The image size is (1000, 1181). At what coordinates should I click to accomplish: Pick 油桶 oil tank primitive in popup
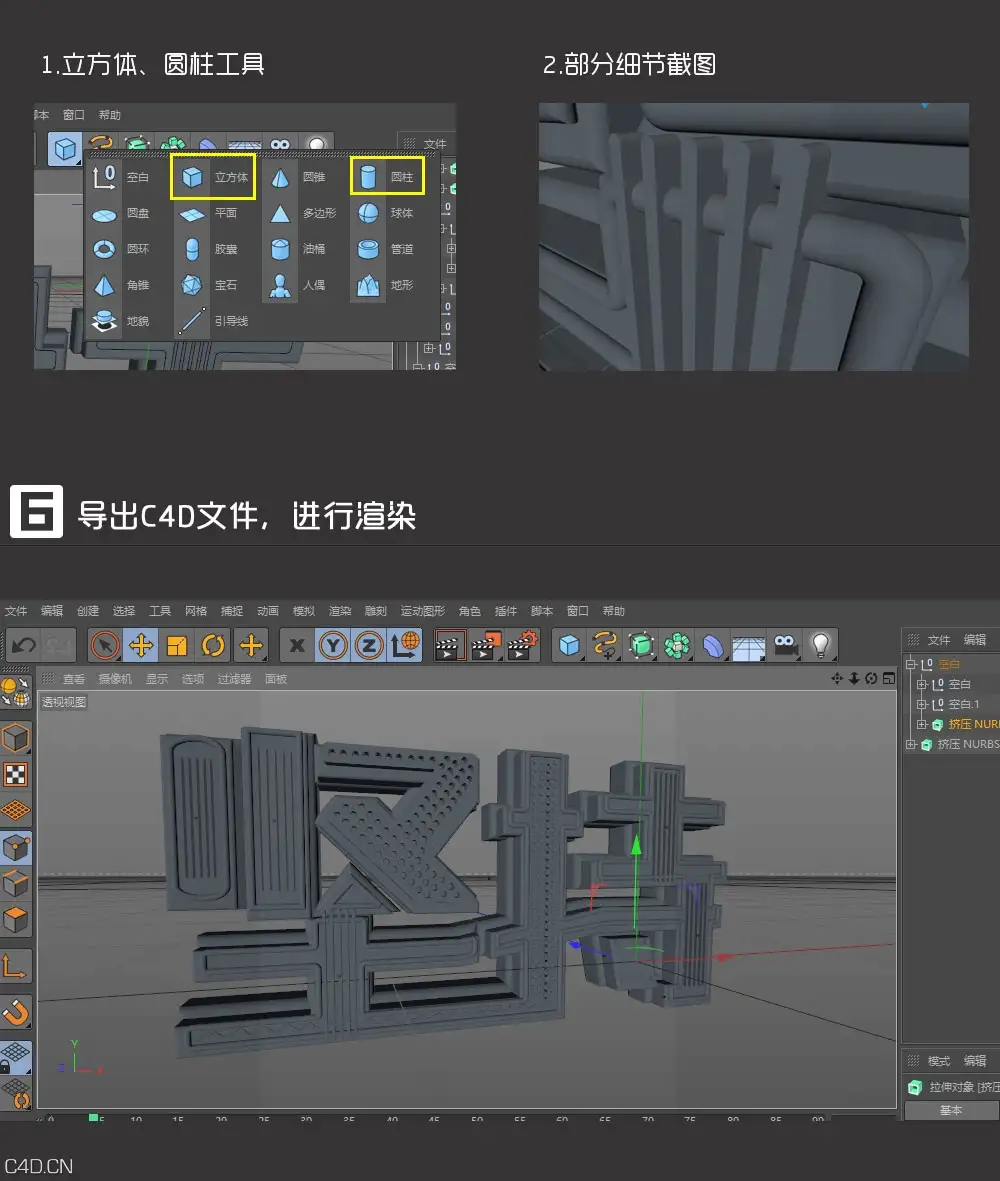(x=297, y=249)
